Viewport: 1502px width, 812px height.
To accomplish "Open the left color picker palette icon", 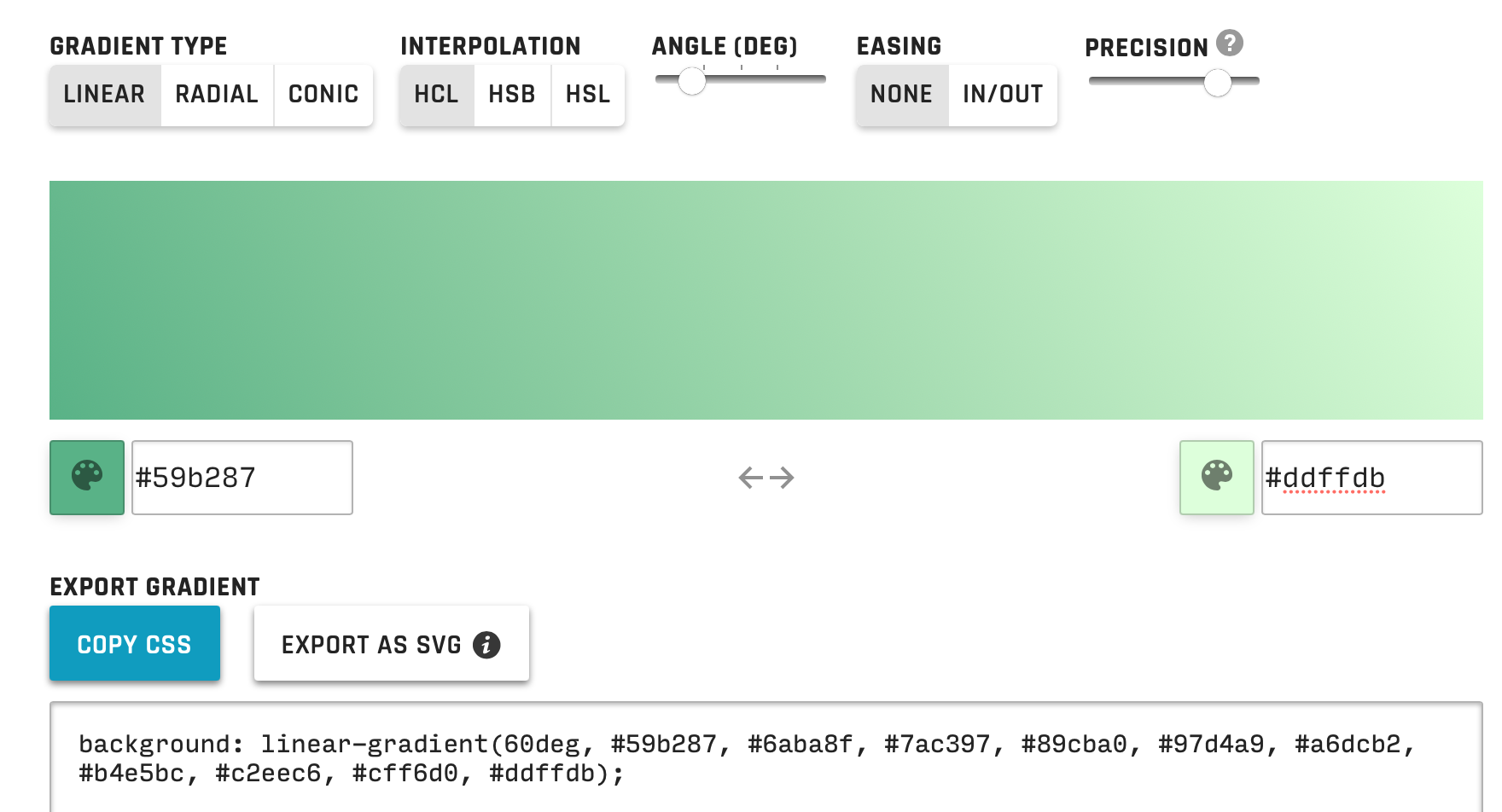I will coord(86,478).
